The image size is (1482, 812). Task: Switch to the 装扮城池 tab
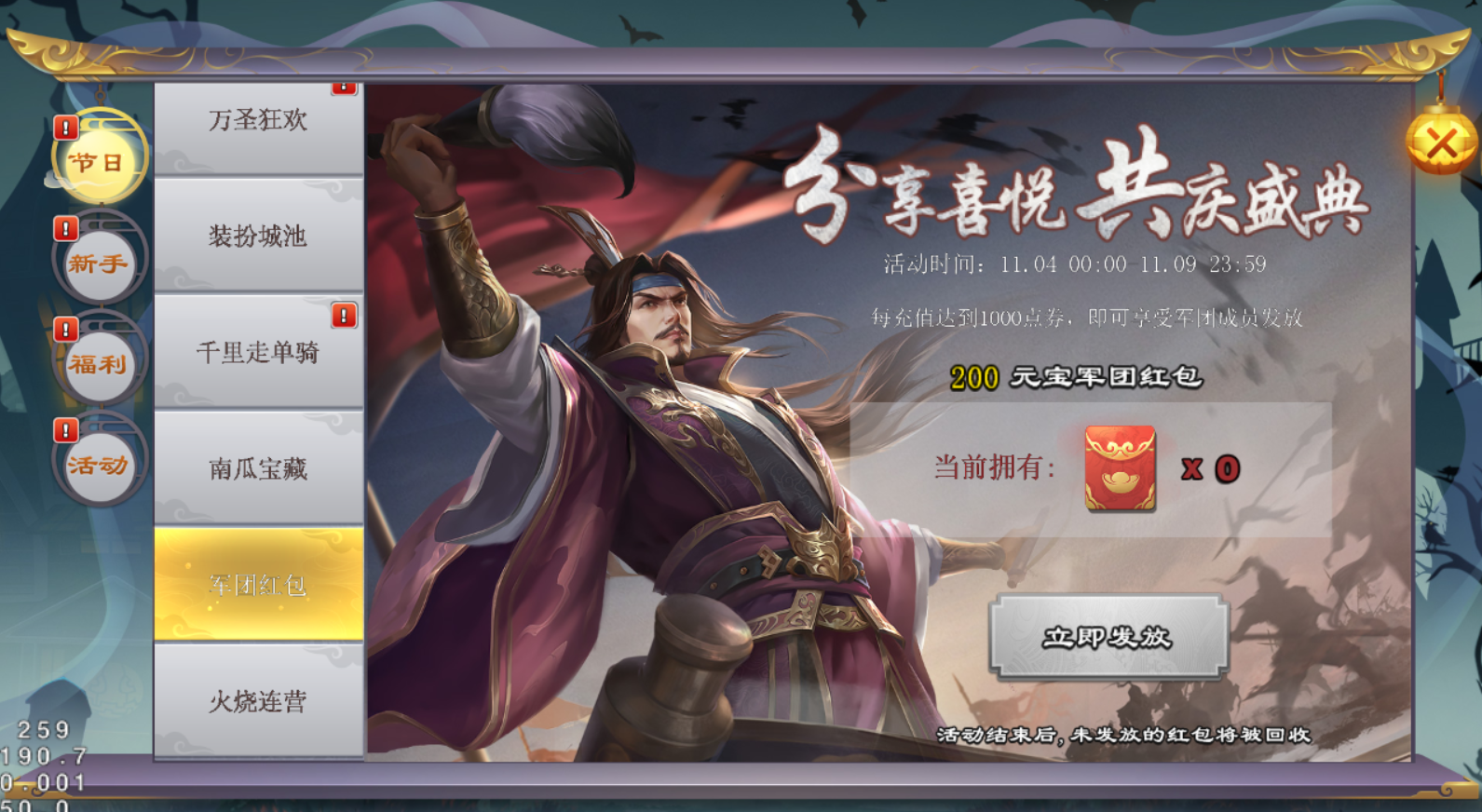click(259, 236)
